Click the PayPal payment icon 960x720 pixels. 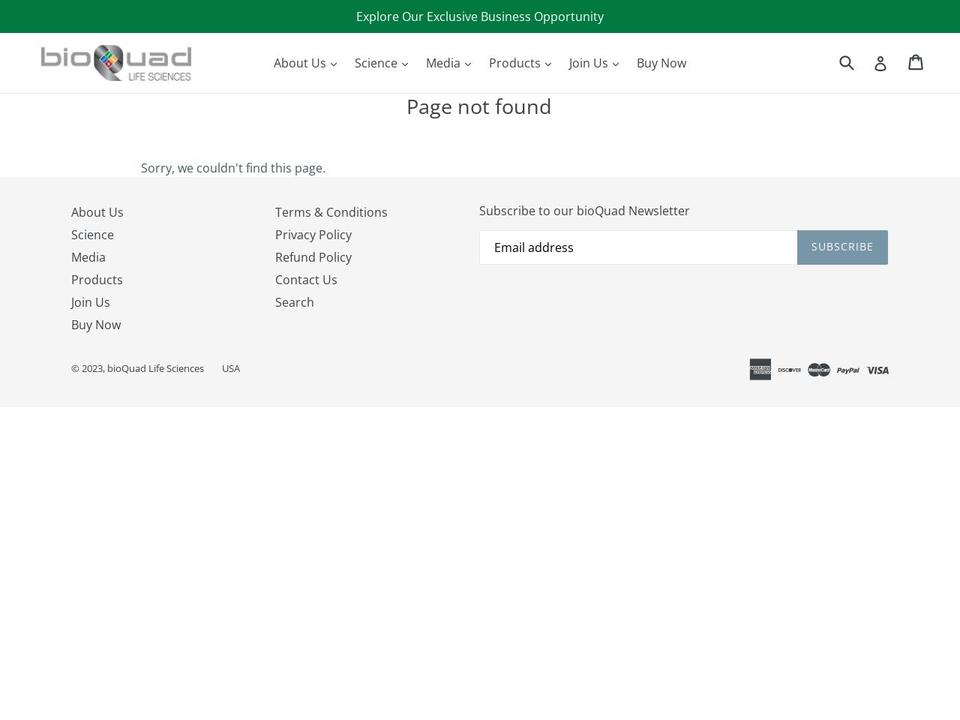(848, 370)
